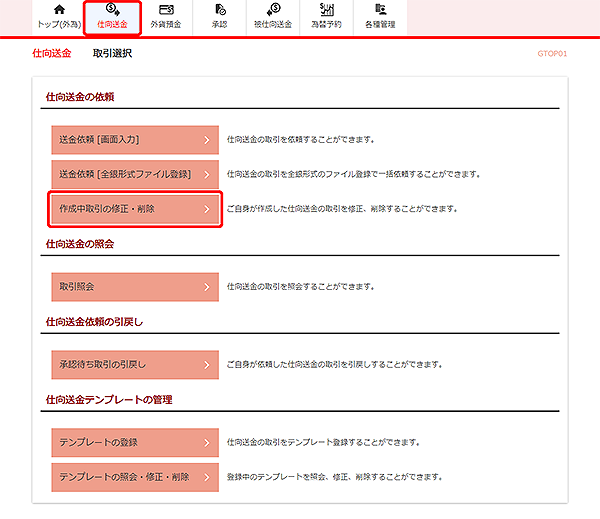Click the 外貨預金 passbook icon
600x519 pixels.
click(x=166, y=10)
